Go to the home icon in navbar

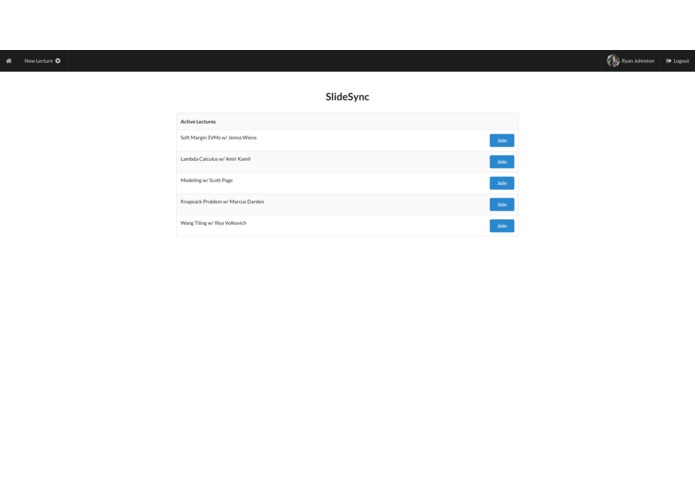coord(8,61)
